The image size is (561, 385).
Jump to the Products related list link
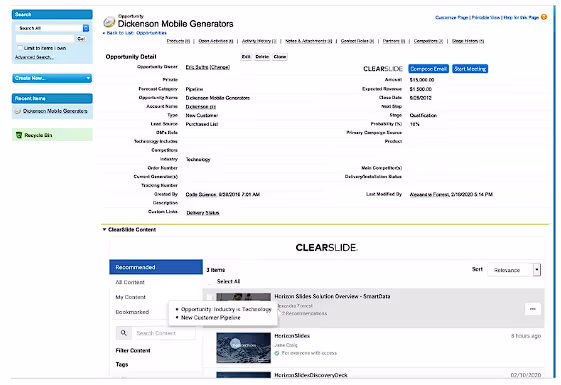pyautogui.click(x=178, y=41)
